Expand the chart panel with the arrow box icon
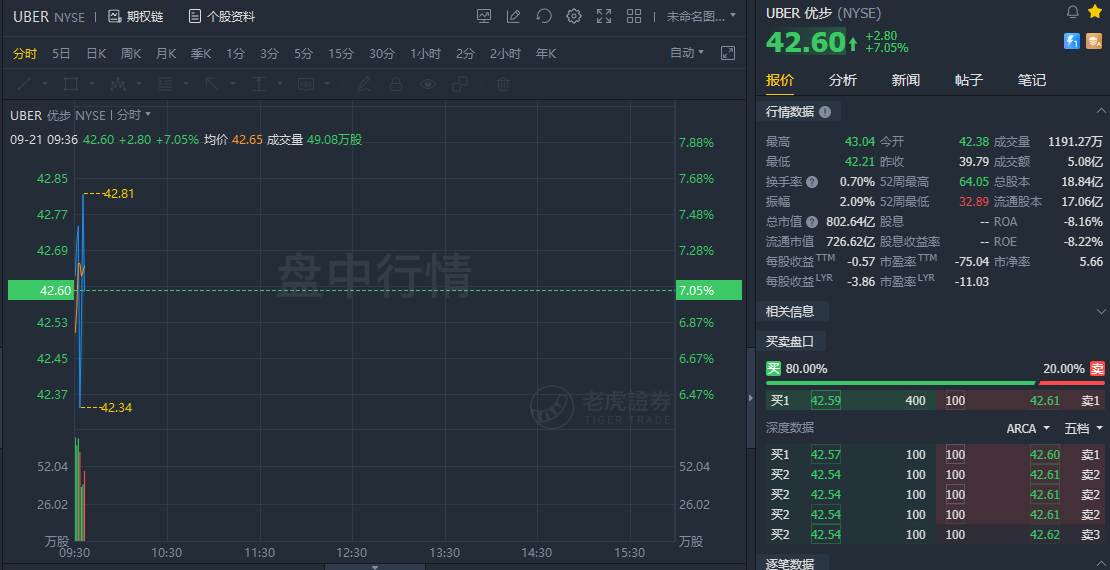 pos(728,53)
